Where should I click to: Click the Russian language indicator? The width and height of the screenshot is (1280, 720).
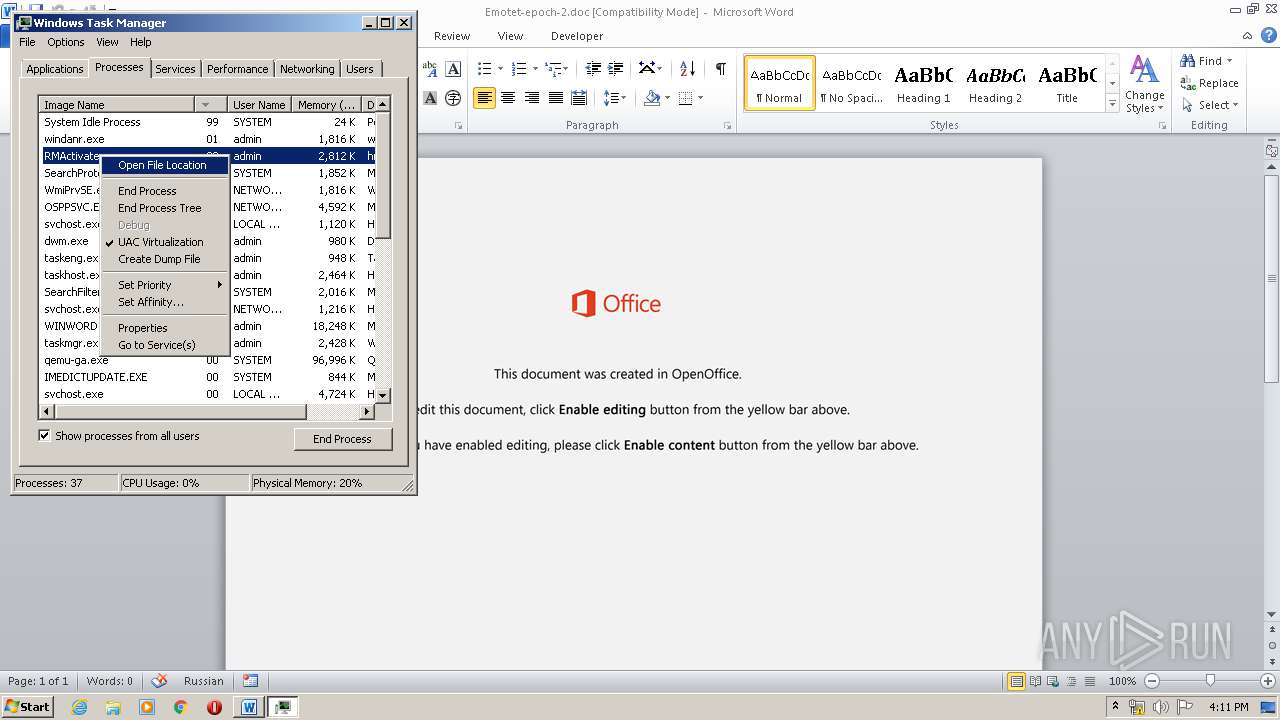tap(204, 681)
